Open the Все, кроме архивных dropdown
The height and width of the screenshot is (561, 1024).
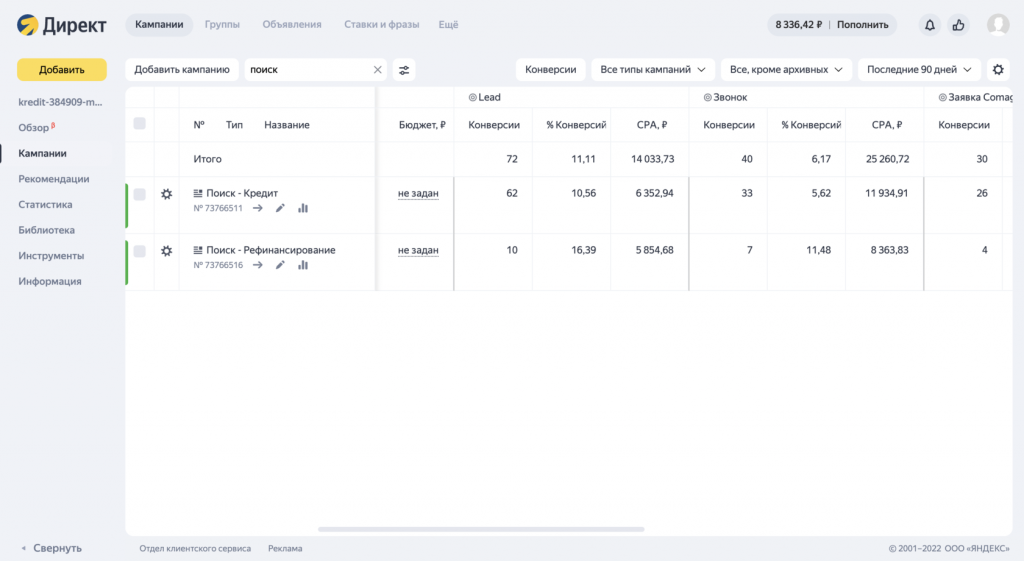point(786,70)
